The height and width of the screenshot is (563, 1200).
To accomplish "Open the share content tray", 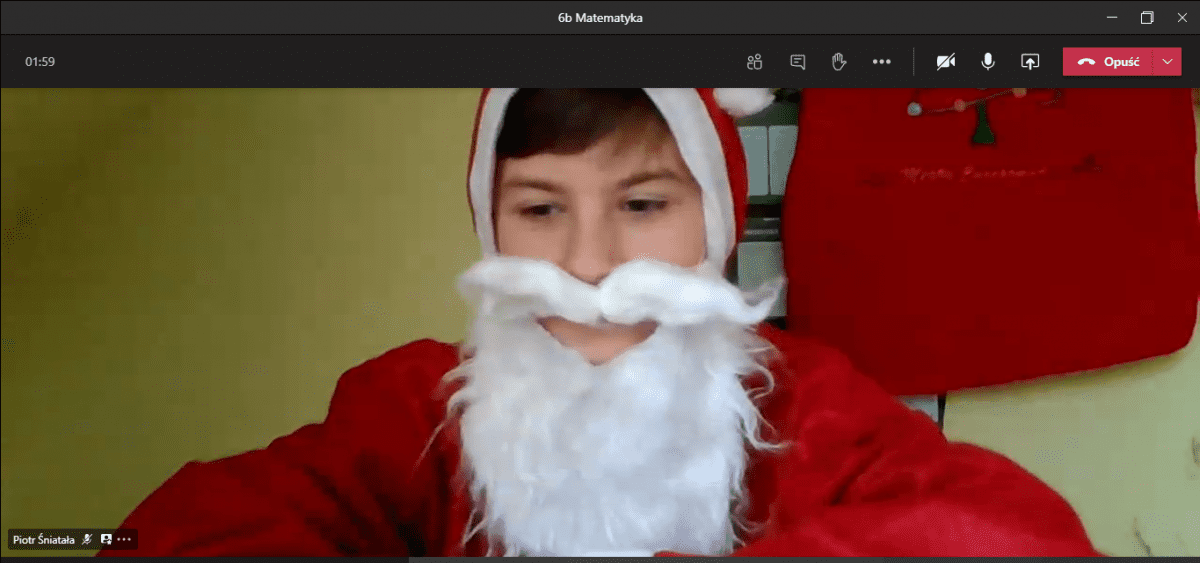I will click(1030, 62).
